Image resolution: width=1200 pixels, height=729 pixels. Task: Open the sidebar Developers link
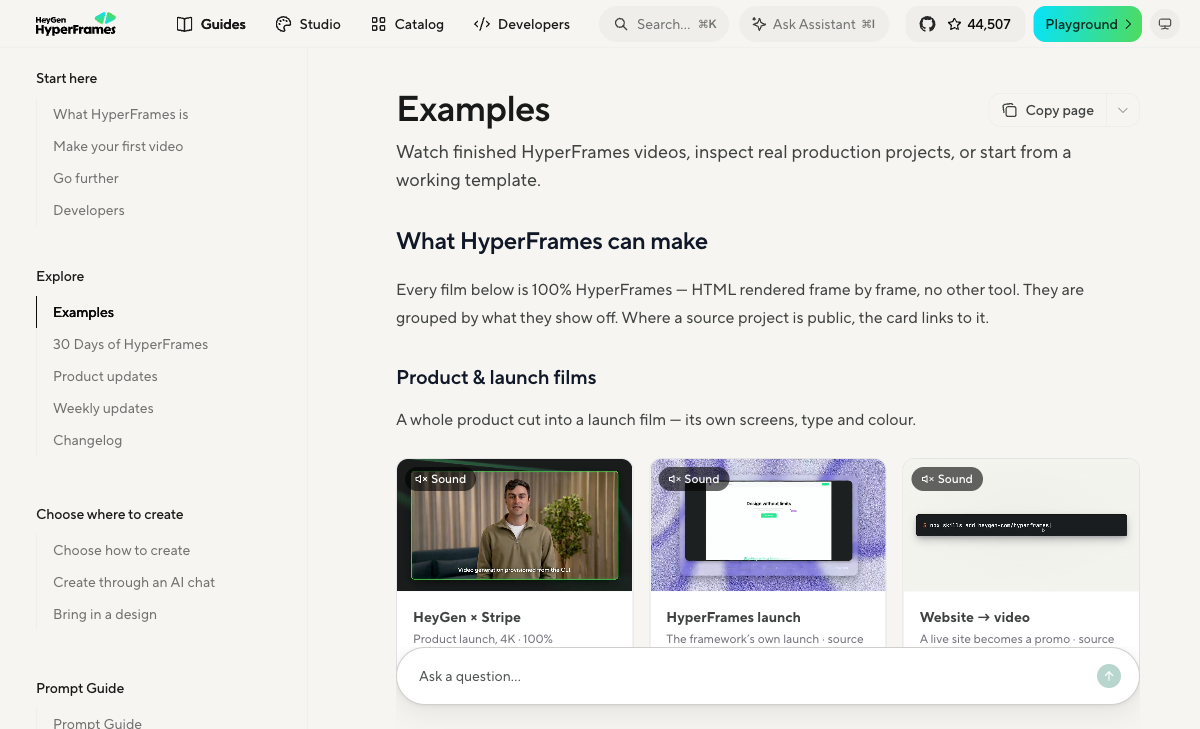[89, 210]
